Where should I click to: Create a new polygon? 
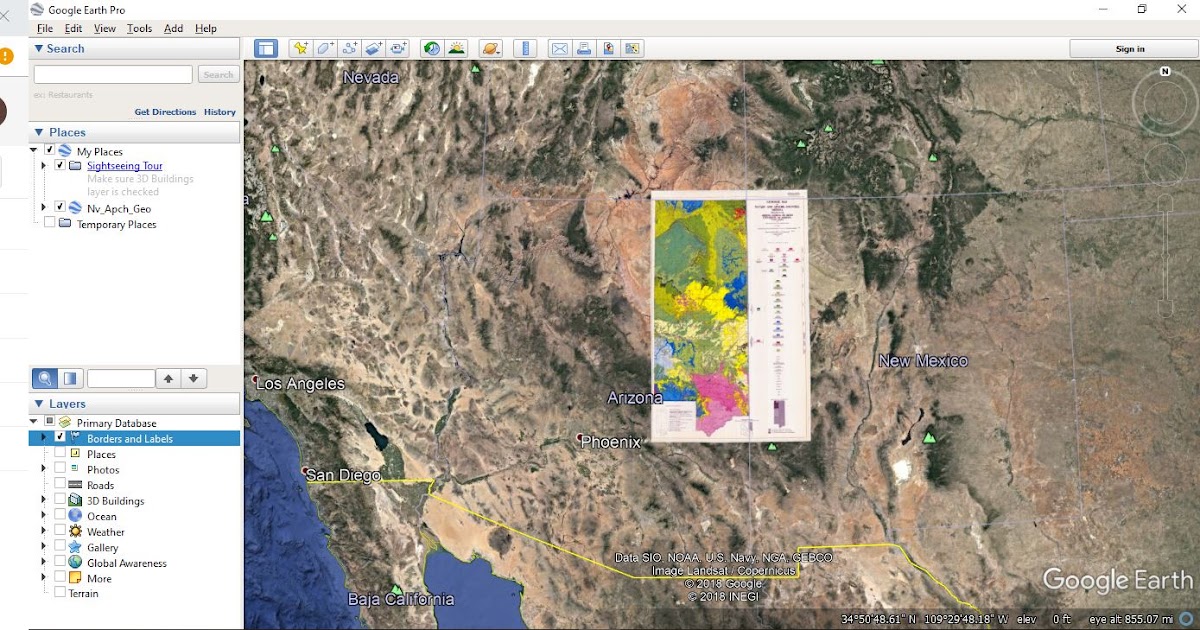click(x=326, y=47)
